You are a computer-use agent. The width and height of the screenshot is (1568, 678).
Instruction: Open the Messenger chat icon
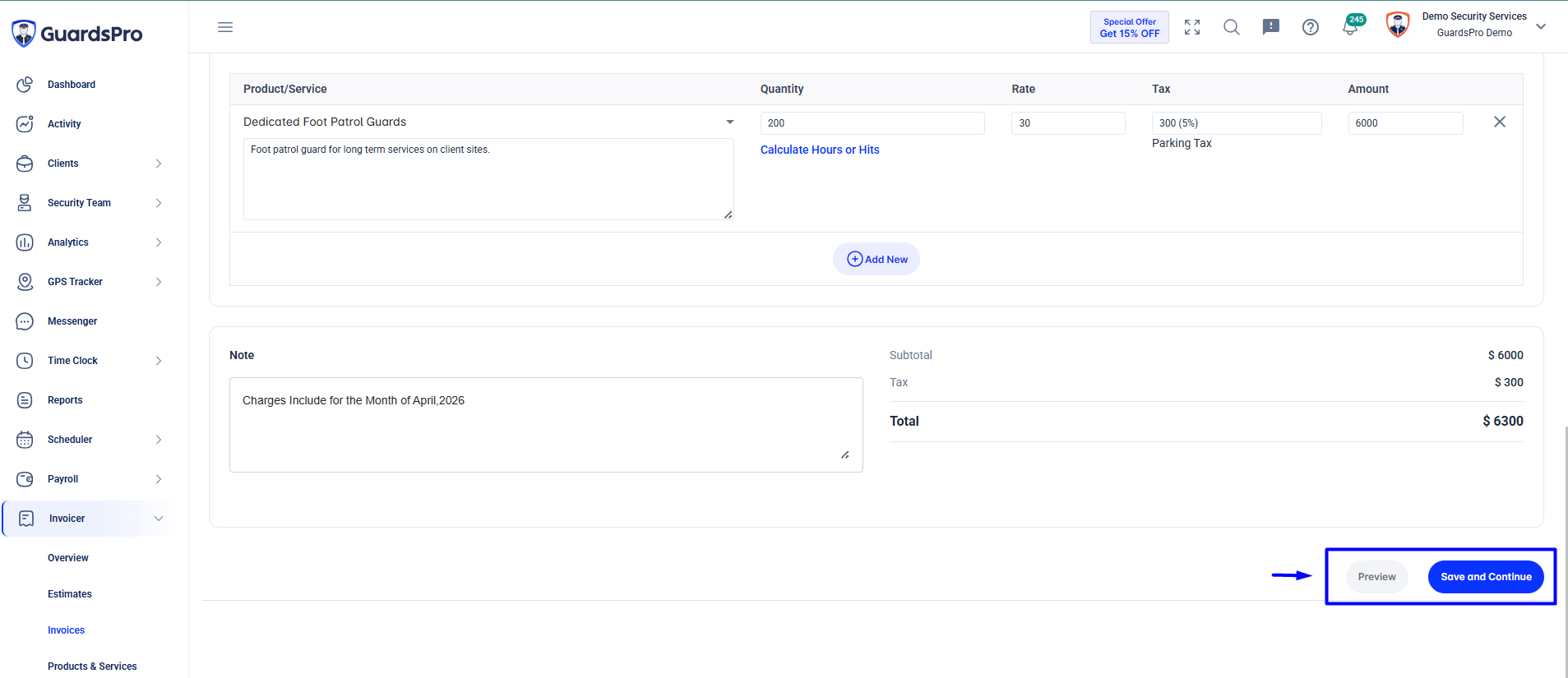[x=25, y=321]
